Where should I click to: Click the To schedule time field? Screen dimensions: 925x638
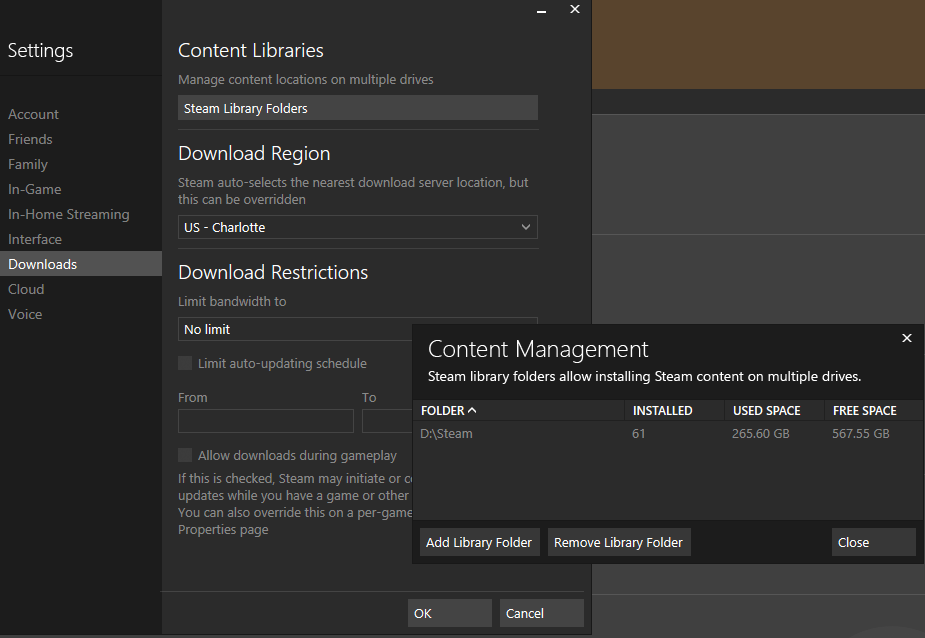[387, 421]
